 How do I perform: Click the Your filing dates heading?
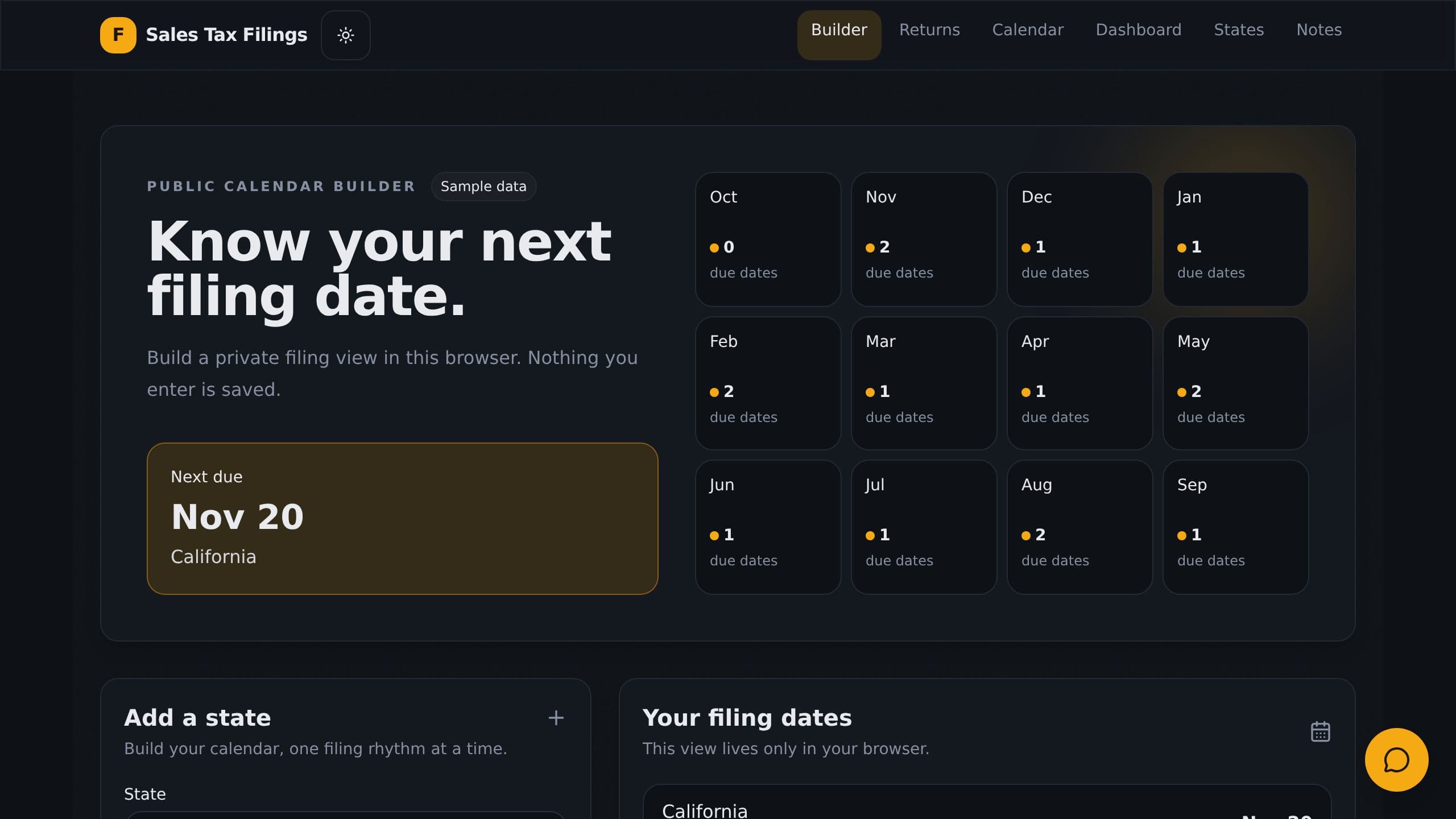[747, 718]
